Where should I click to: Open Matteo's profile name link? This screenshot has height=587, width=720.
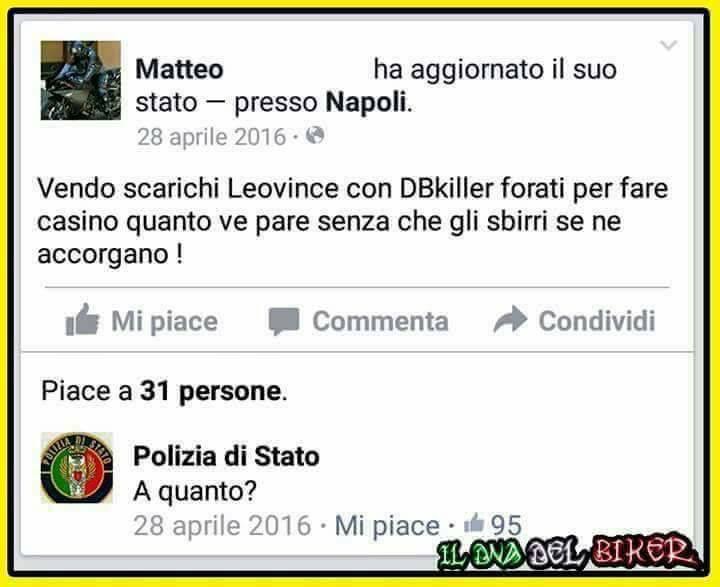click(x=180, y=69)
